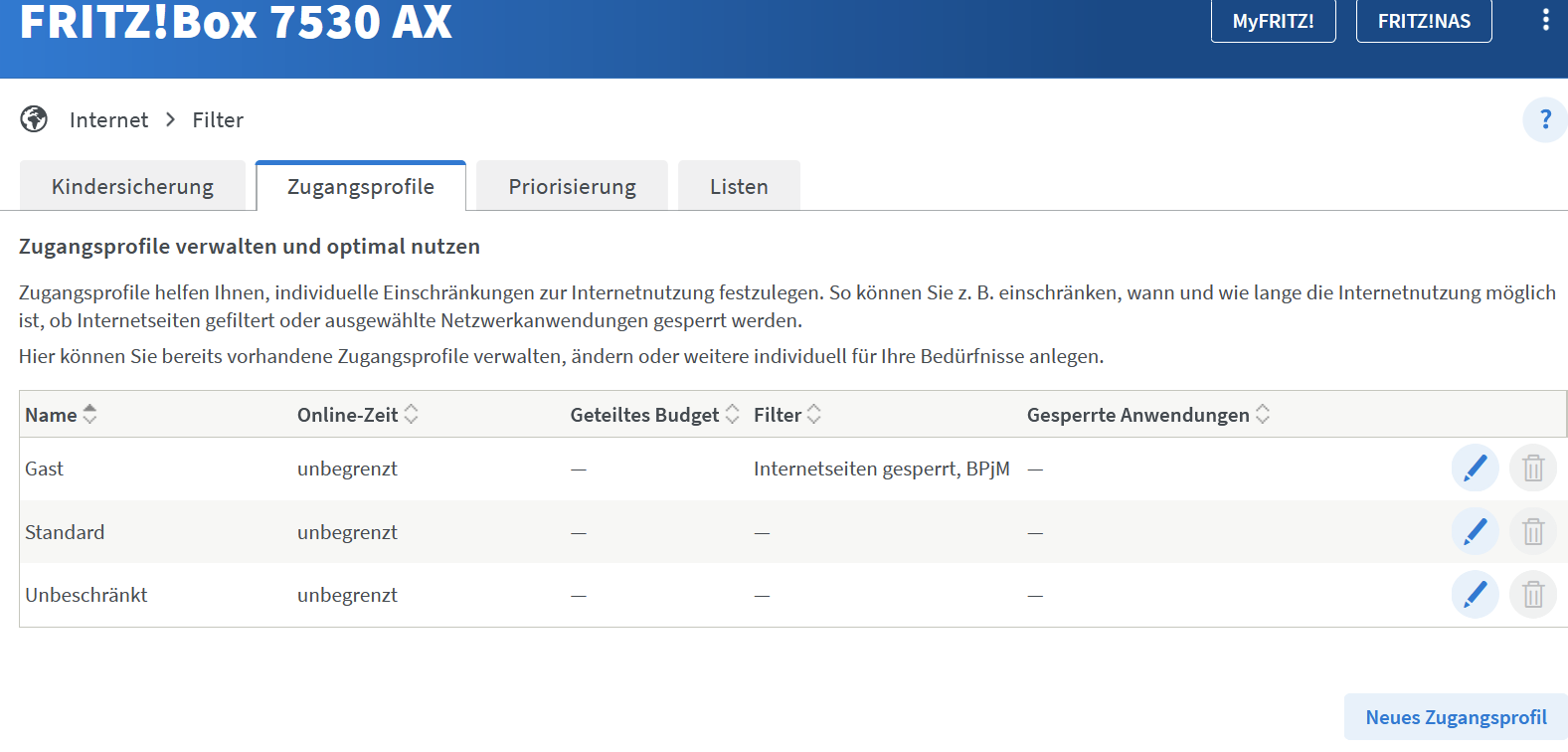The height and width of the screenshot is (752, 1568).
Task: Open MyFRITZ! from the header
Action: coord(1273,21)
